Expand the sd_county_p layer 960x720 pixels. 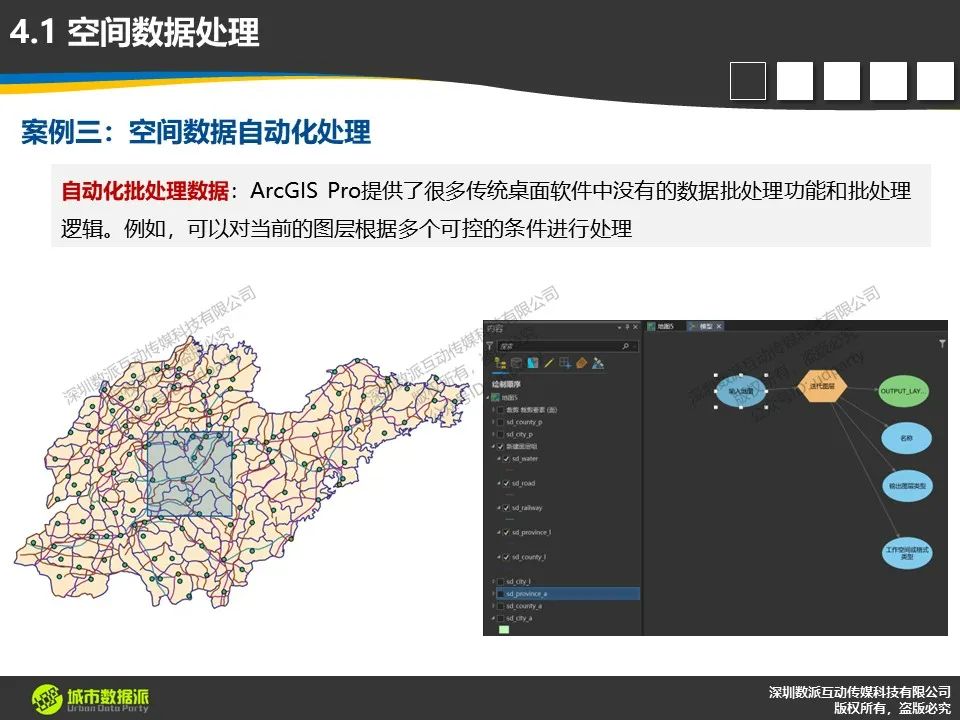point(493,422)
